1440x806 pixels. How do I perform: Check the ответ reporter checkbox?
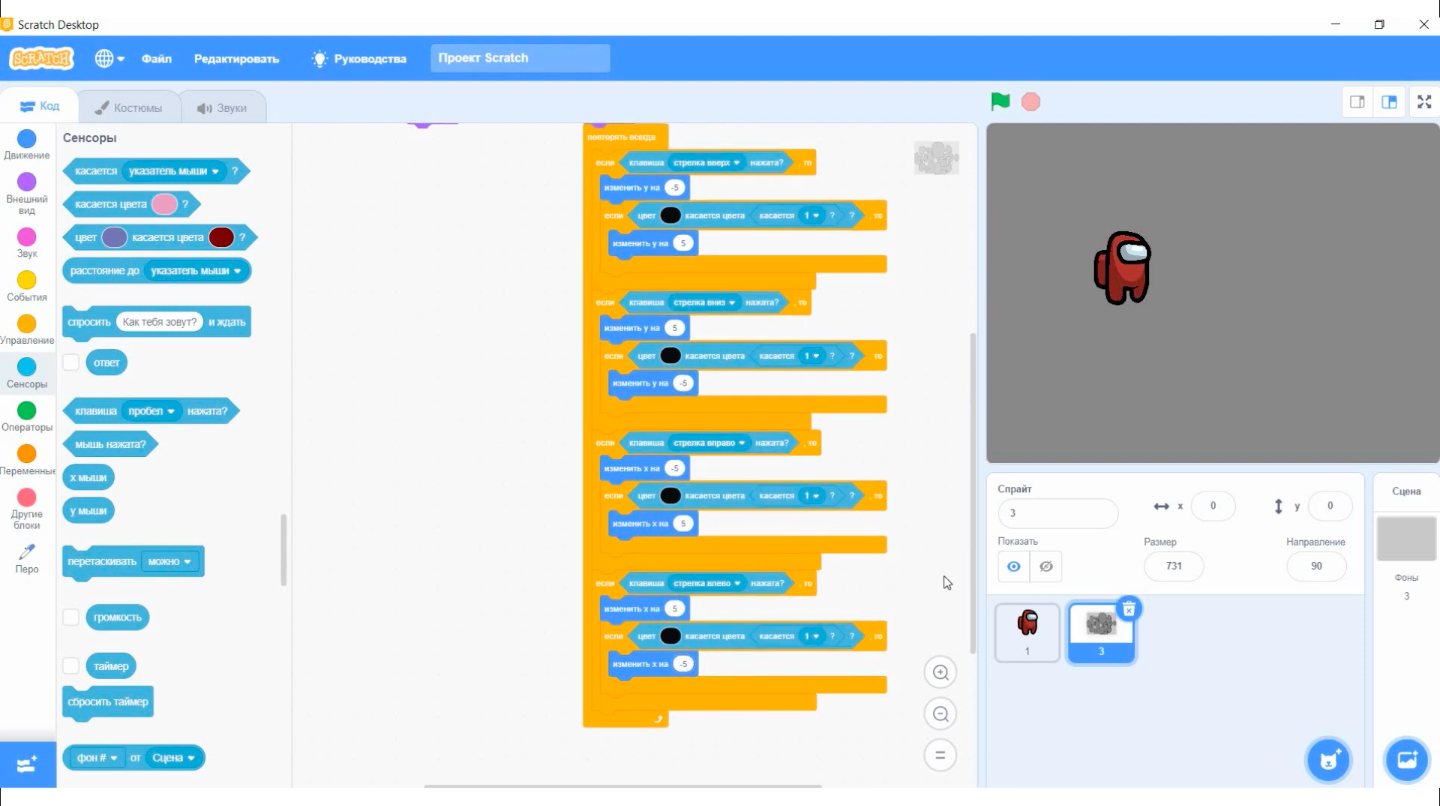click(x=71, y=362)
